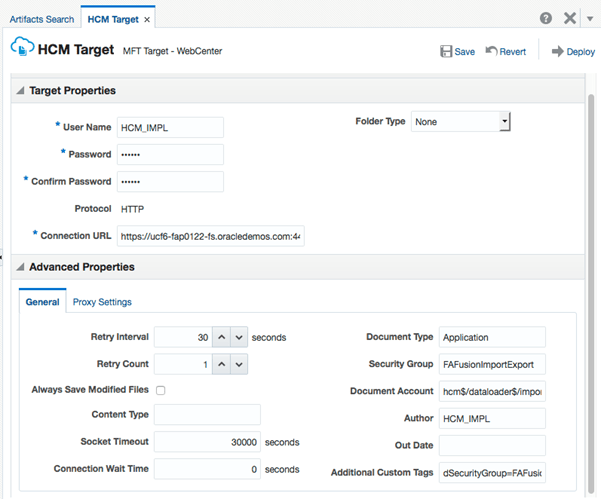Click the Save disk icon
This screenshot has height=499, width=601.
pos(446,52)
